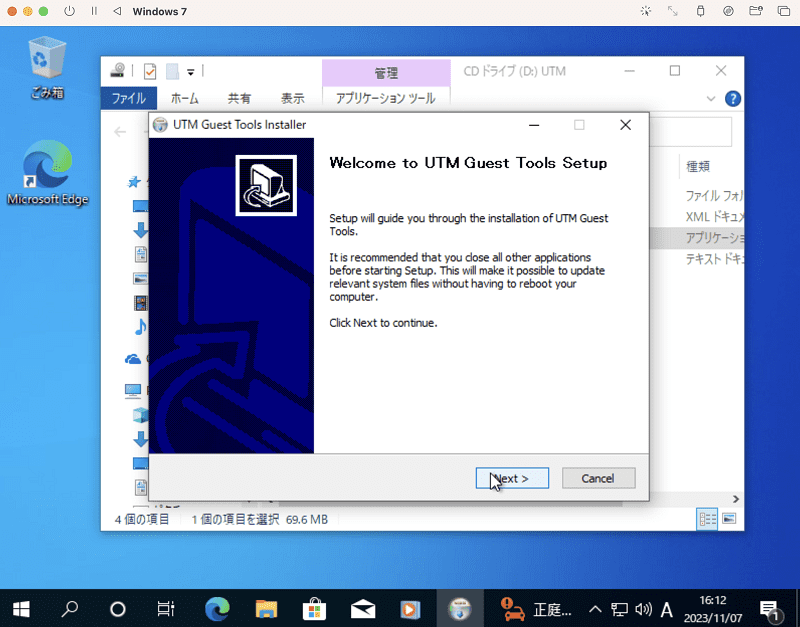The image size is (800, 627).
Task: Click the UTM restart triangle icon
Action: [117, 11]
